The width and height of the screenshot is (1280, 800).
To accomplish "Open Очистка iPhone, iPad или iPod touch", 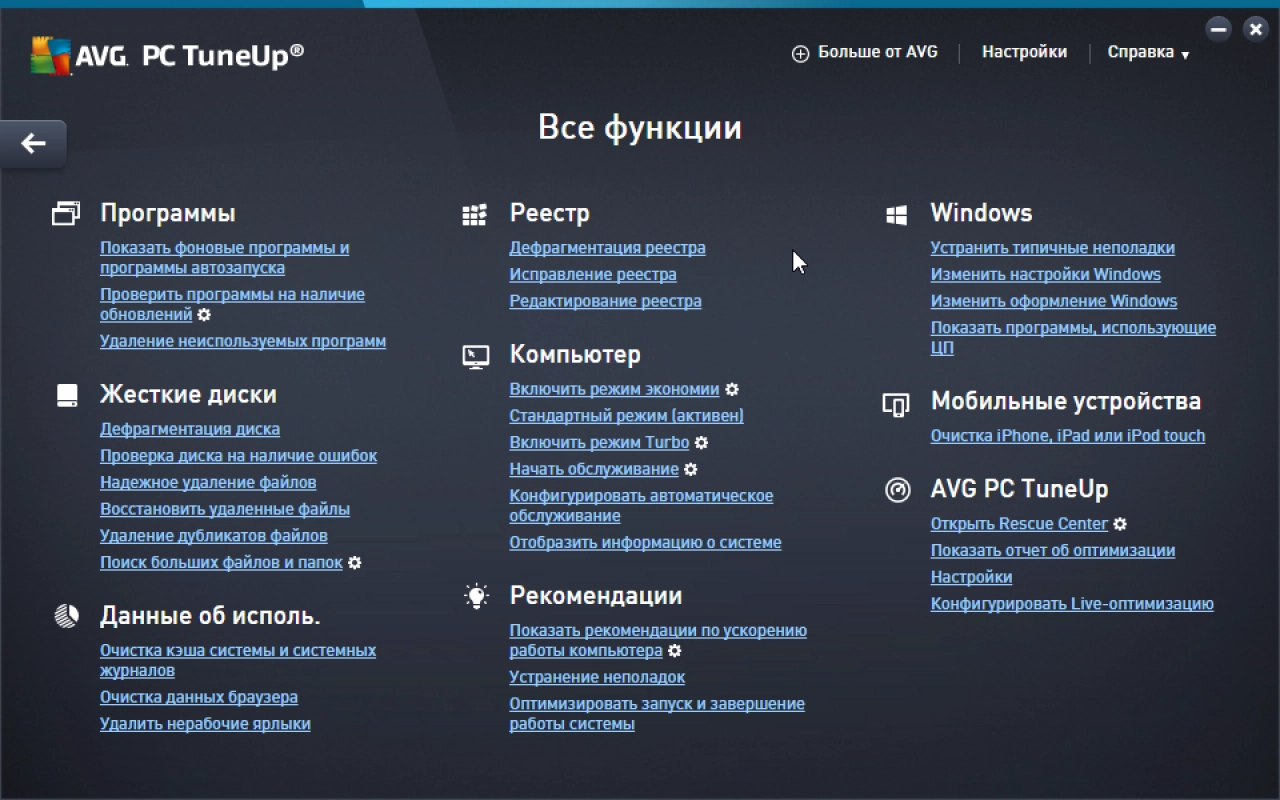I will tap(1068, 436).
